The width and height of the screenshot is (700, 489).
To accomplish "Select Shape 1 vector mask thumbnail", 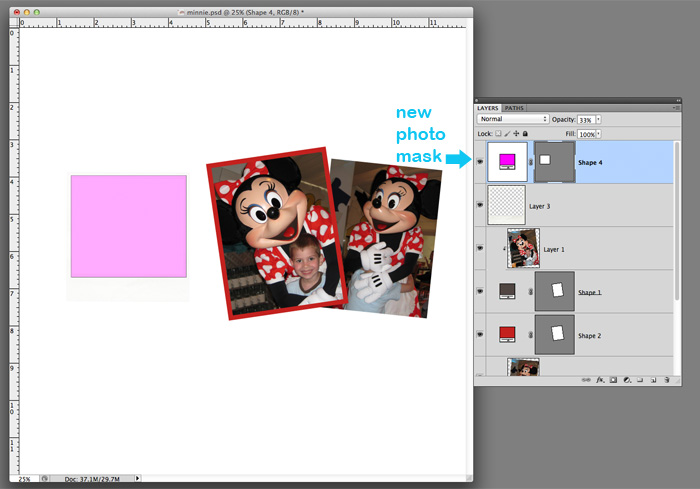I will [x=555, y=291].
